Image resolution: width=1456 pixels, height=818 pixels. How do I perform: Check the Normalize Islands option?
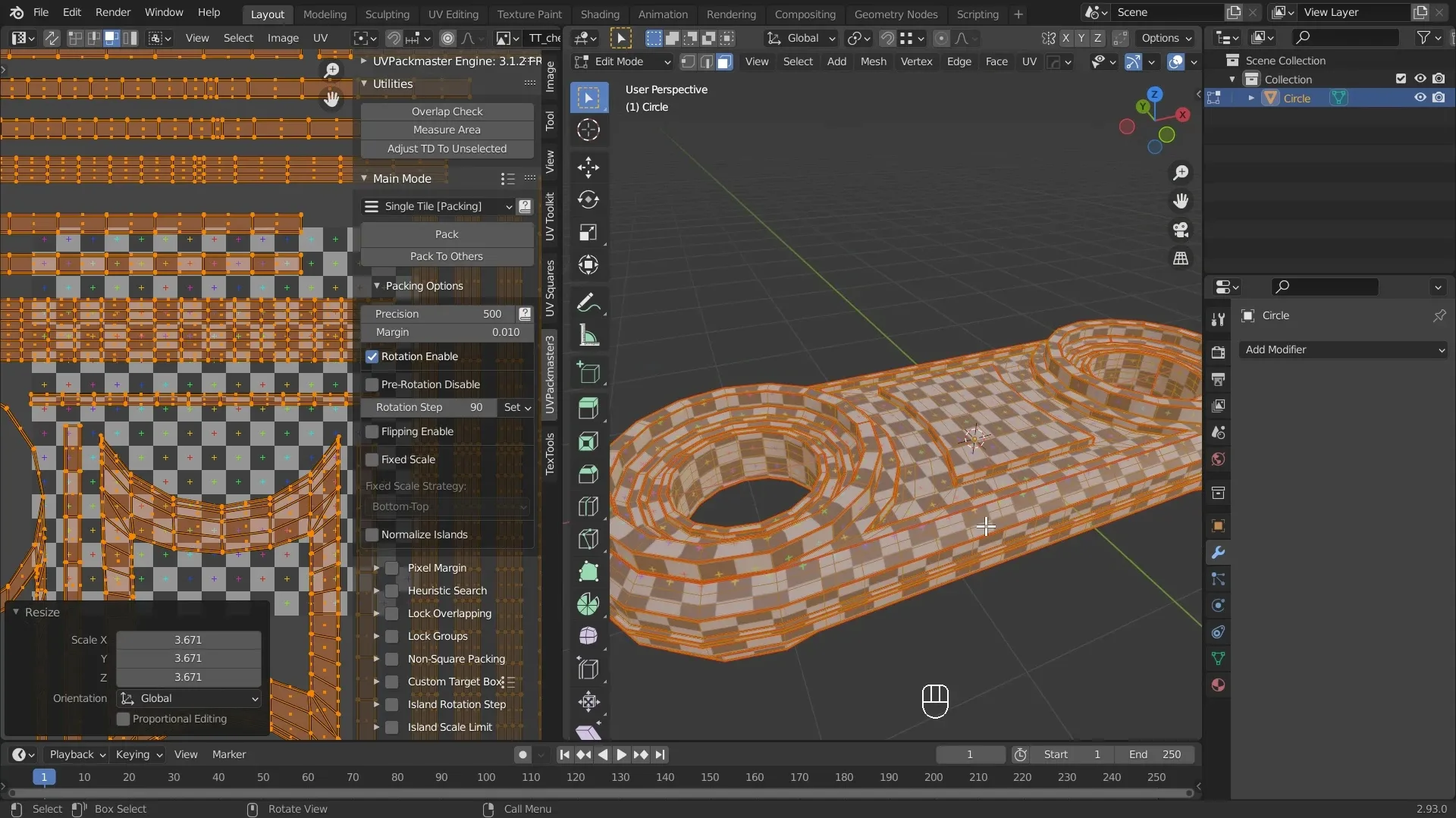pyautogui.click(x=372, y=534)
